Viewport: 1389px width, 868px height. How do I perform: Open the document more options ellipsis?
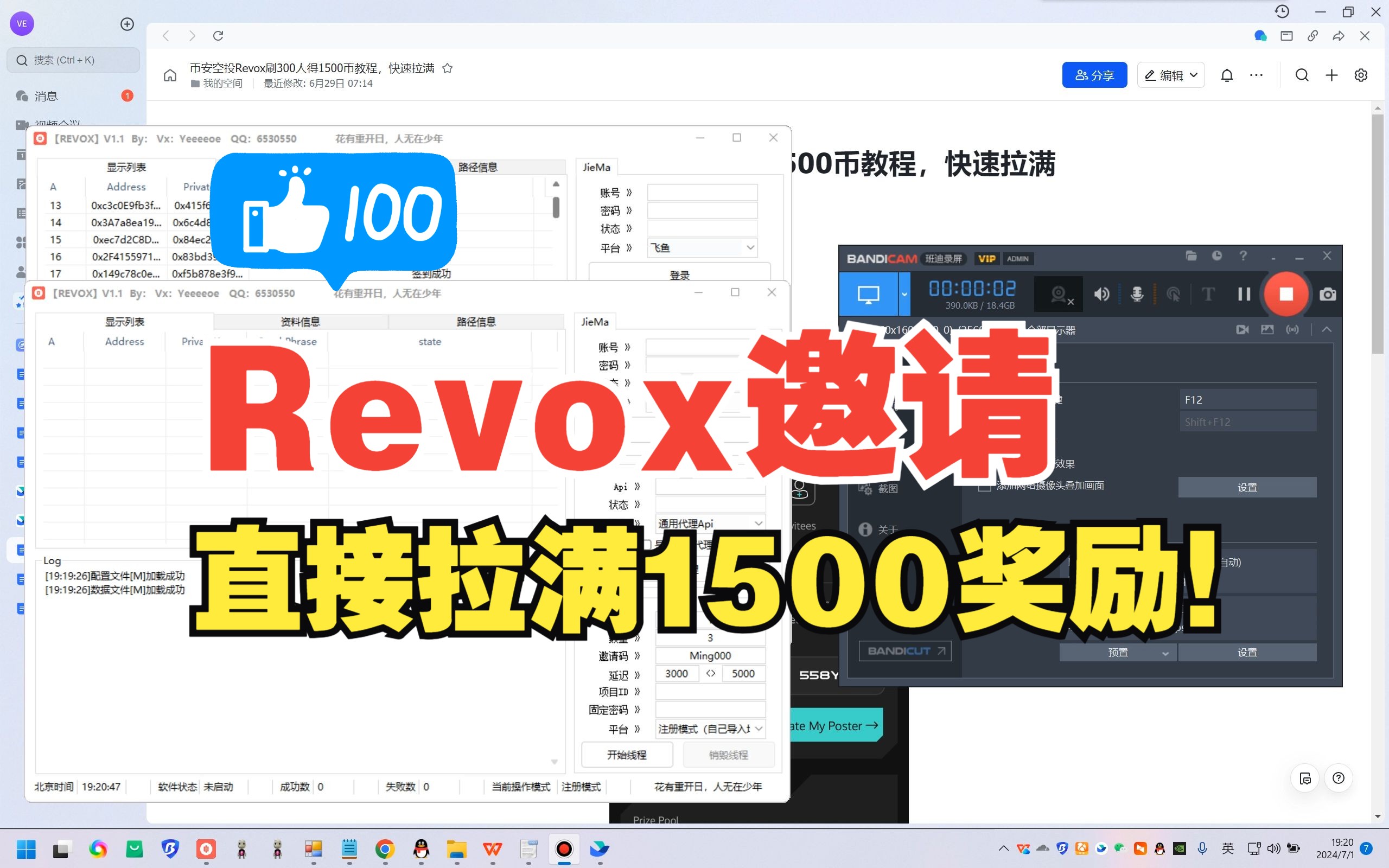tap(1257, 75)
